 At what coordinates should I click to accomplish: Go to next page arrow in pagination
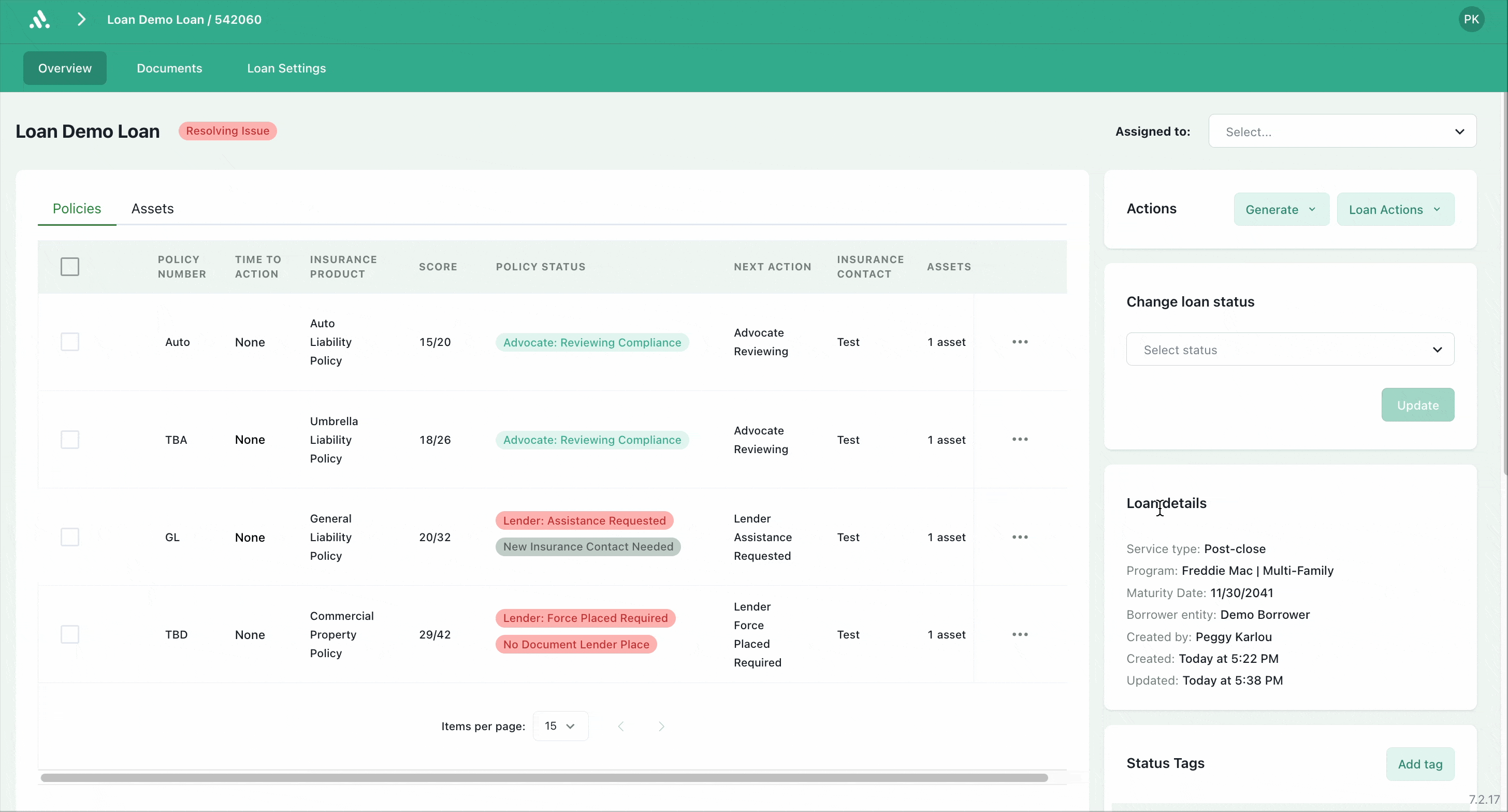coord(661,726)
